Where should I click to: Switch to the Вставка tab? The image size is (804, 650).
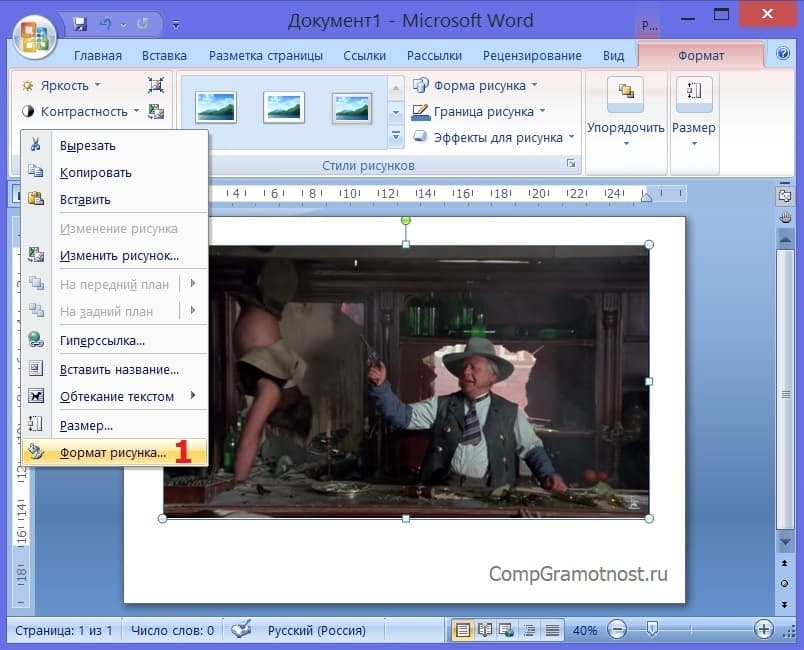(164, 55)
